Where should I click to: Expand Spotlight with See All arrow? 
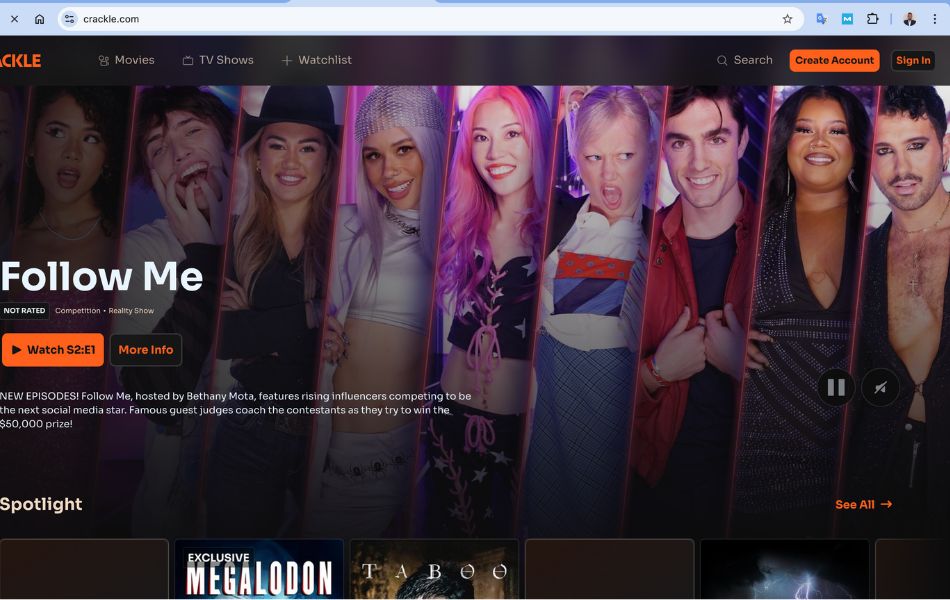(863, 504)
